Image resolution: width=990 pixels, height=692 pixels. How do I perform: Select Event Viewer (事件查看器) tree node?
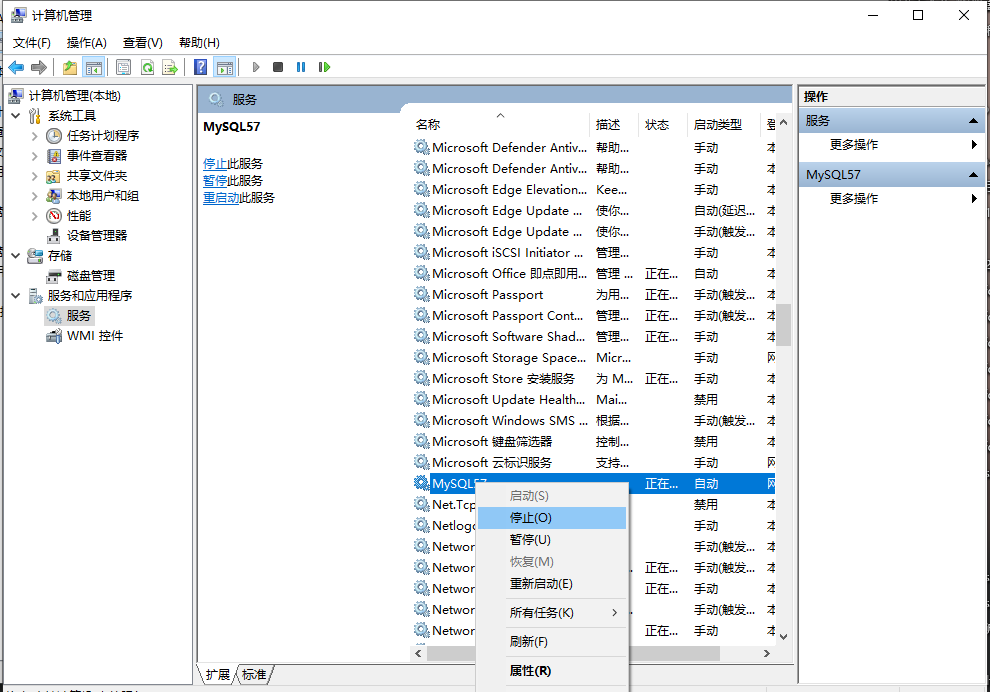point(97,156)
